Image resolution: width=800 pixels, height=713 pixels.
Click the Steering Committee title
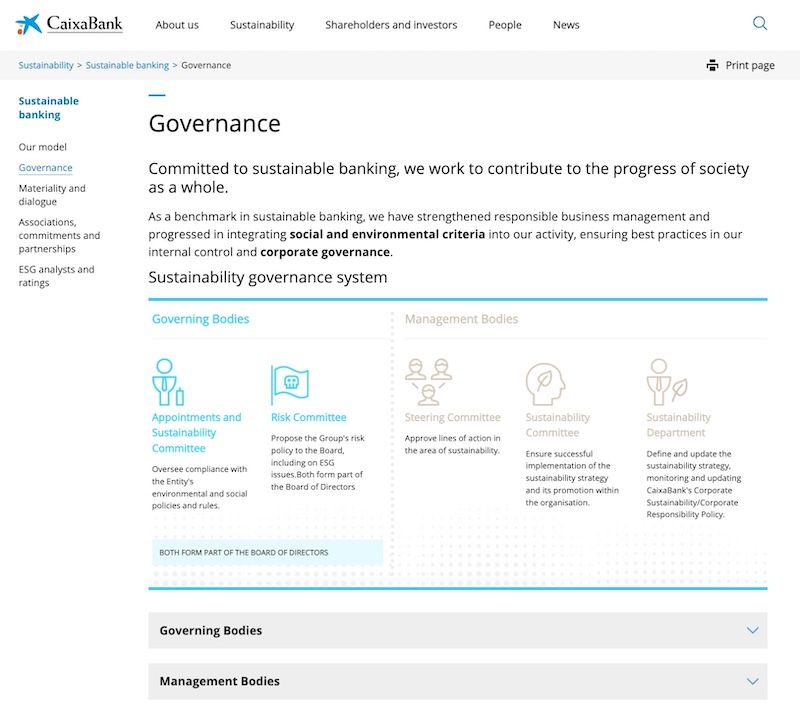pos(453,417)
